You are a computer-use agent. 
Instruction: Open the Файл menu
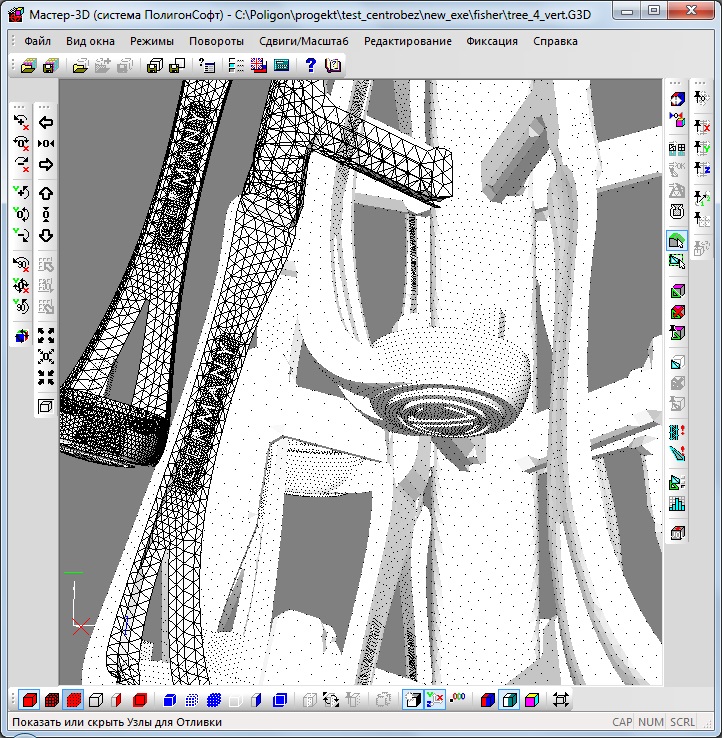[x=38, y=42]
